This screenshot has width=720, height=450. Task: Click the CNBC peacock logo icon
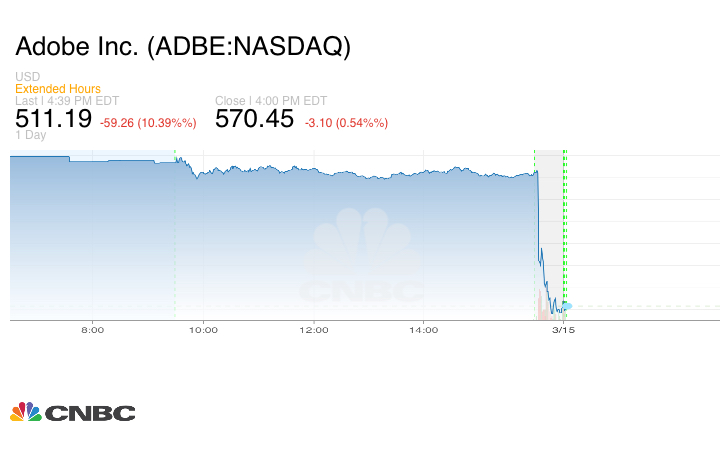coord(26,412)
